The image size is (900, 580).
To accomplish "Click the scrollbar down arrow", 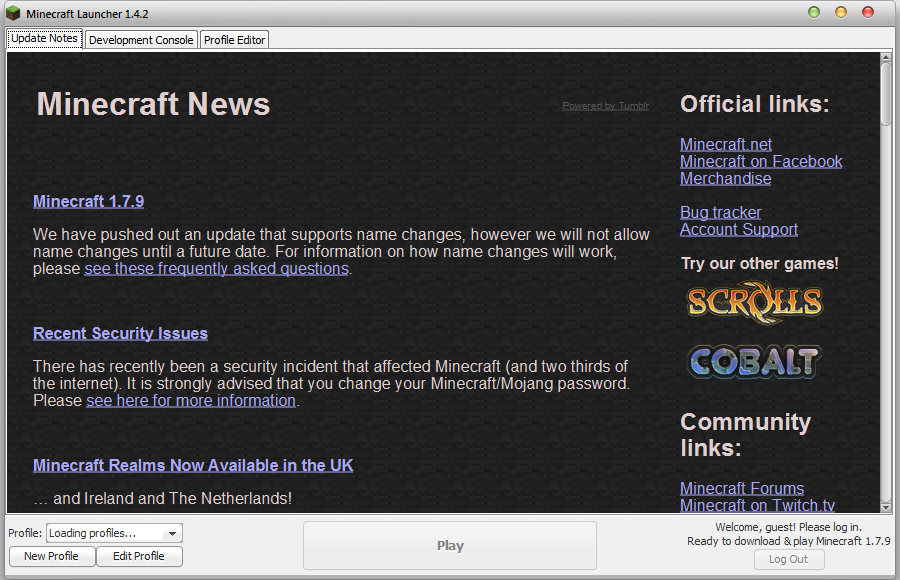I will (x=885, y=507).
